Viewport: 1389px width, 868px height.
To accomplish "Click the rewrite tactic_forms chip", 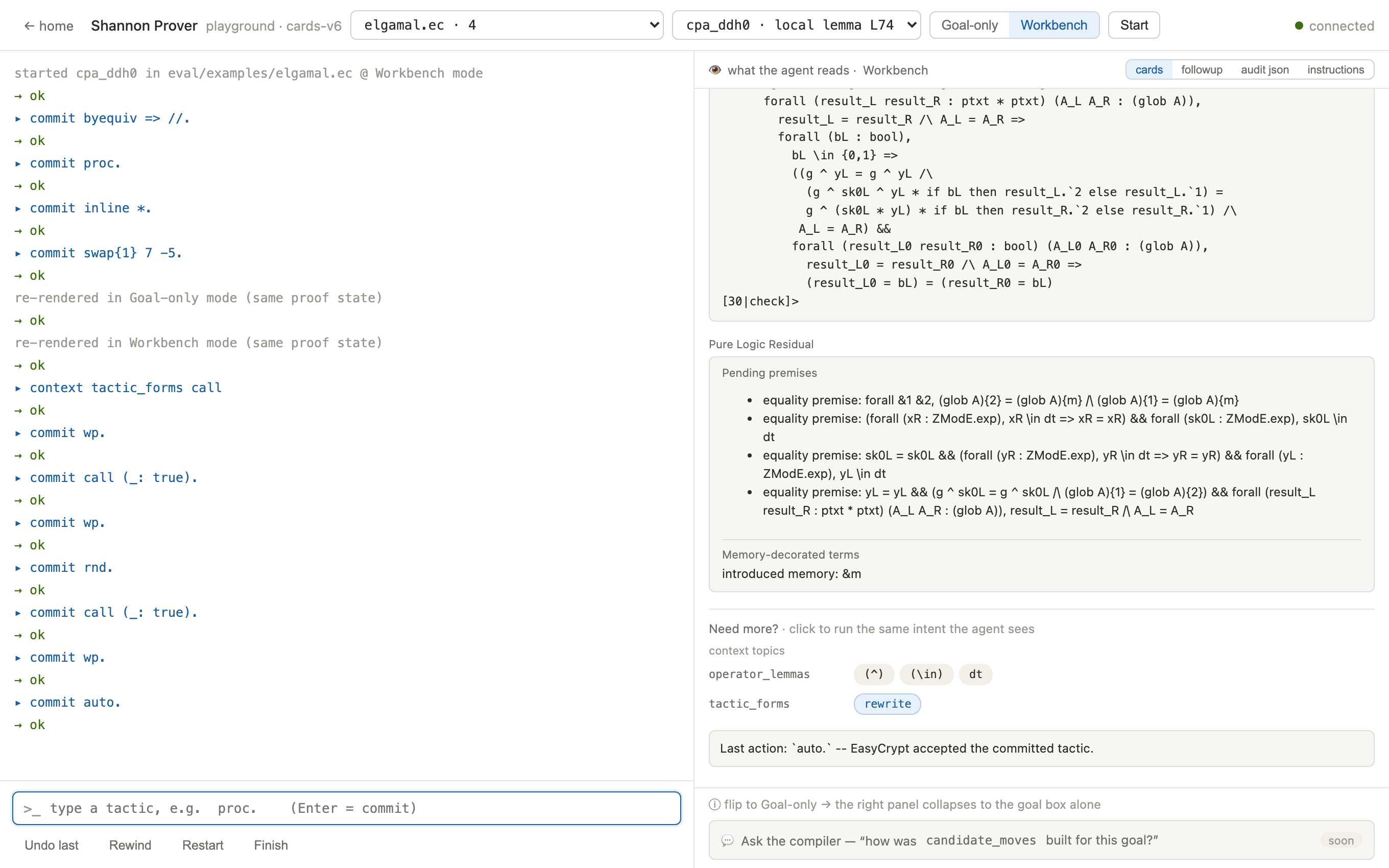I will [x=888, y=704].
